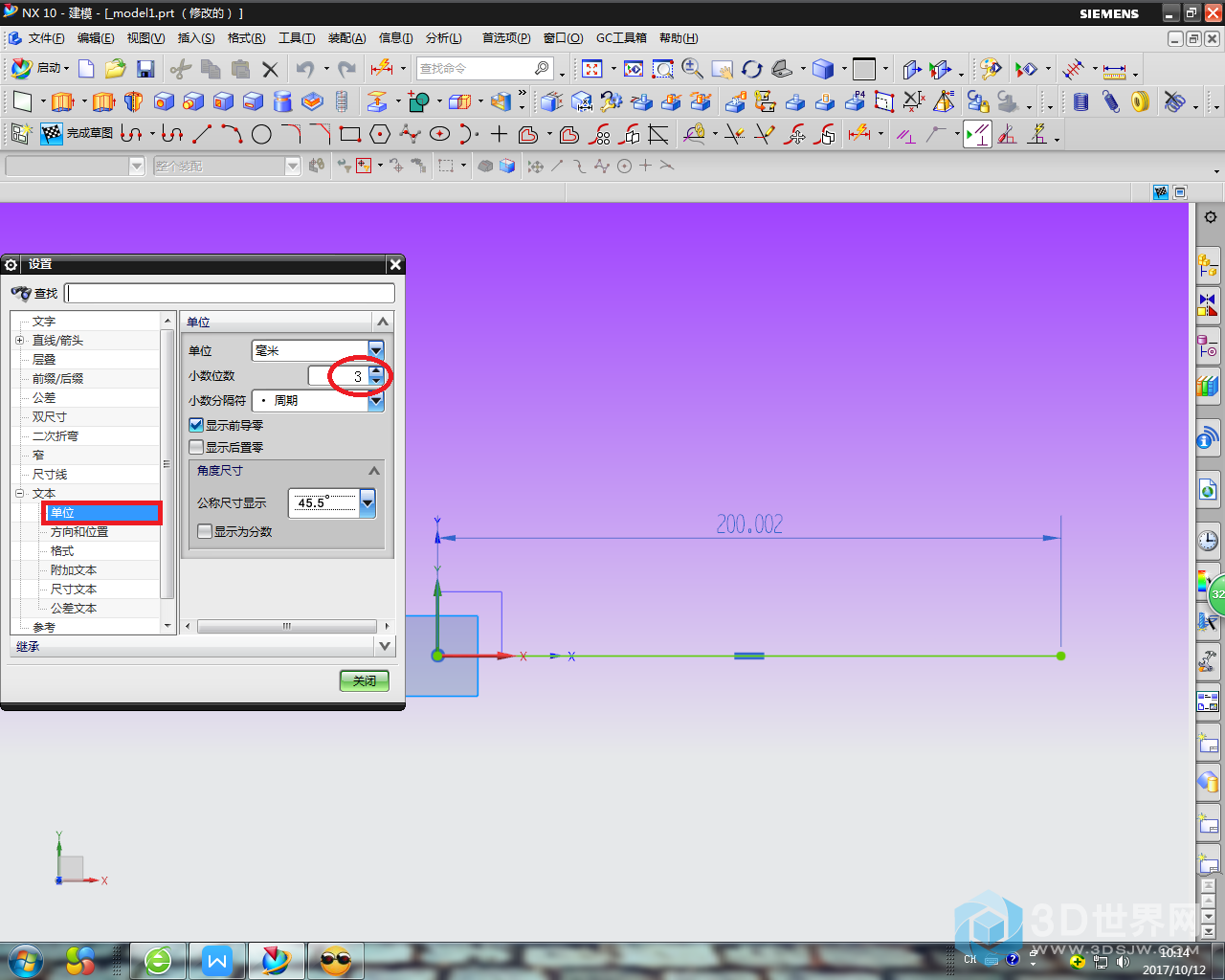Viewport: 1225px width, 980px height.
Task: Open the 公称尺寸显示 dropdown
Action: [x=367, y=502]
